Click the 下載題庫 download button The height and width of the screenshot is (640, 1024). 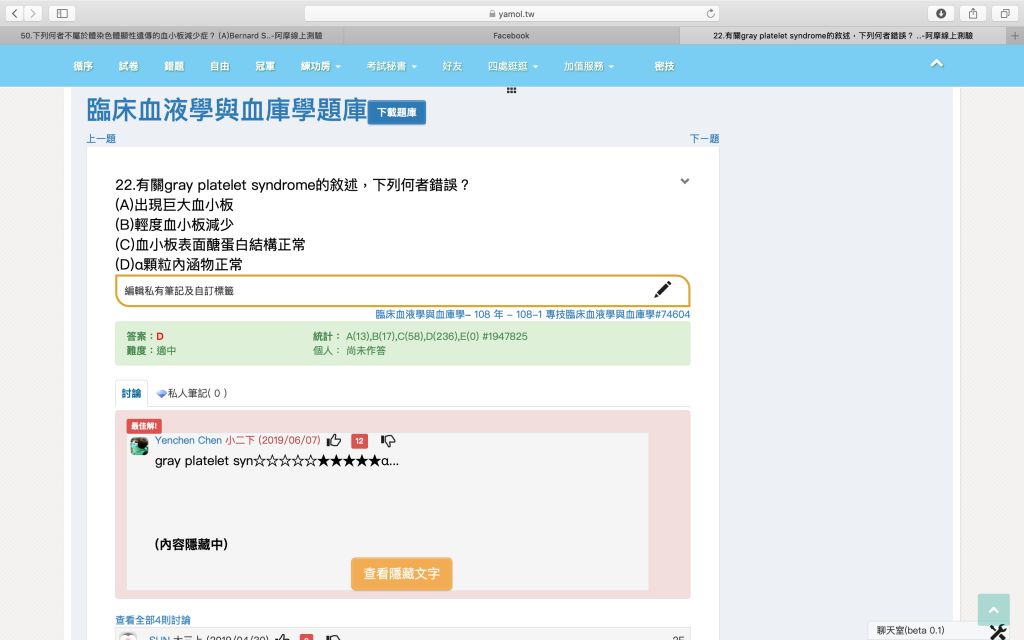[x=398, y=113]
